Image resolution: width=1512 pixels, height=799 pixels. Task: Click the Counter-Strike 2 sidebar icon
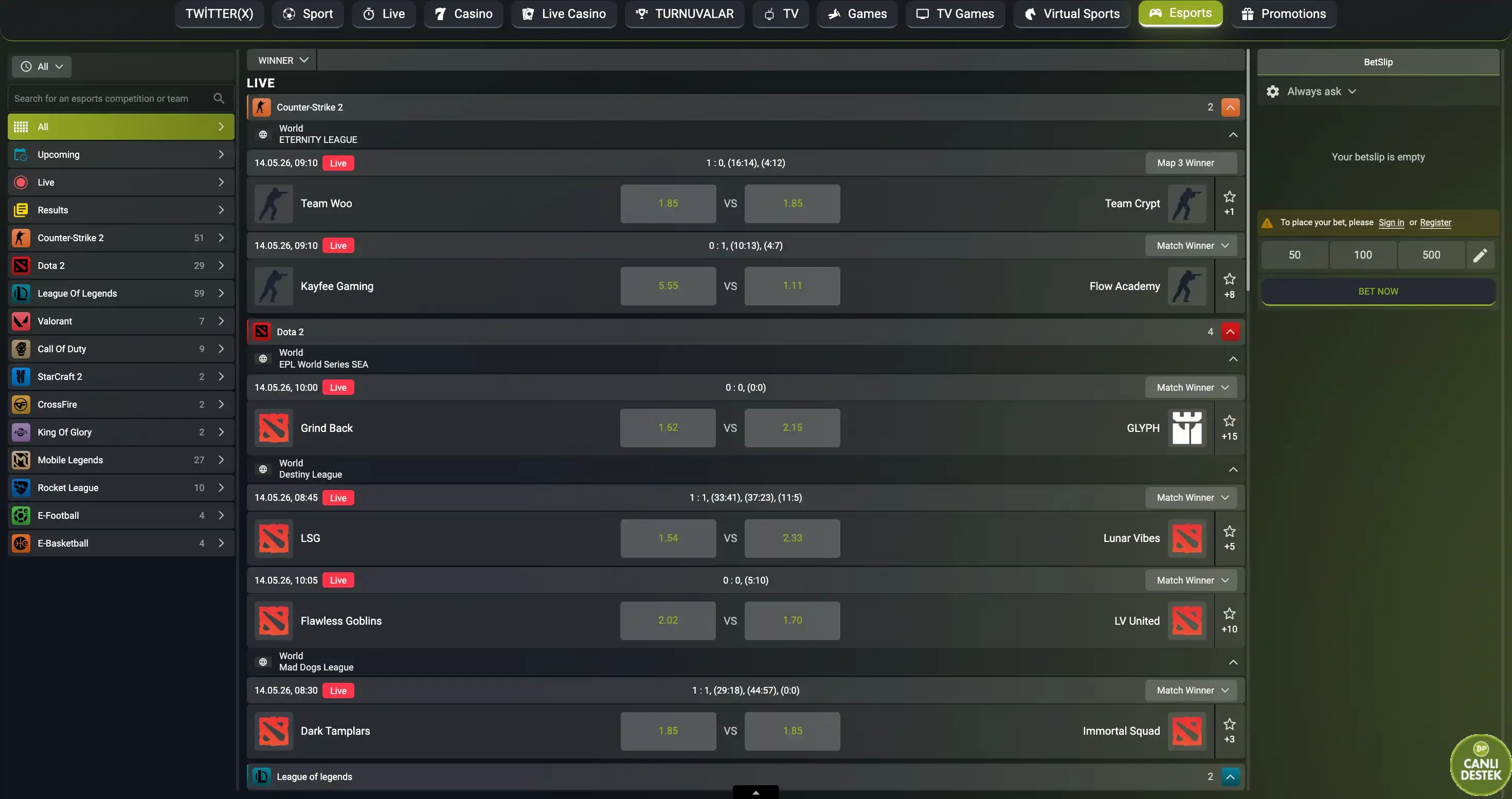pos(21,238)
